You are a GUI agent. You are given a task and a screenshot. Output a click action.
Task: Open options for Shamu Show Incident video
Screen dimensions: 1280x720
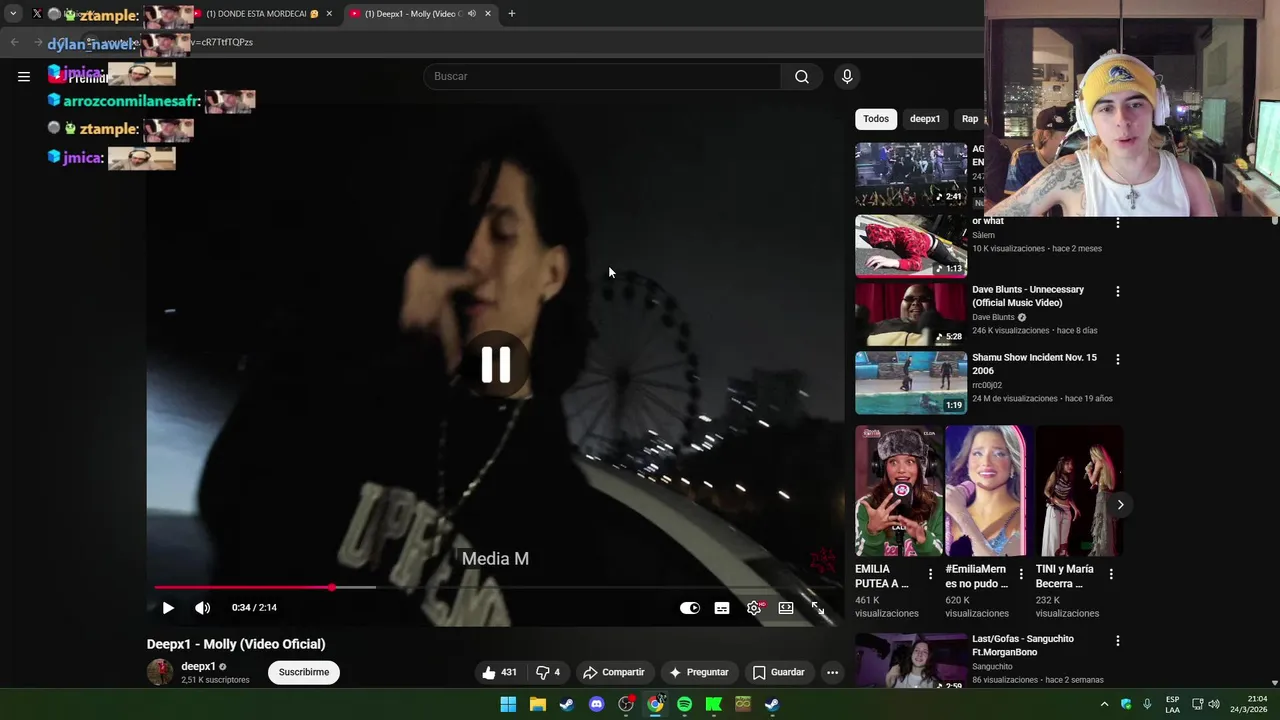1118,359
